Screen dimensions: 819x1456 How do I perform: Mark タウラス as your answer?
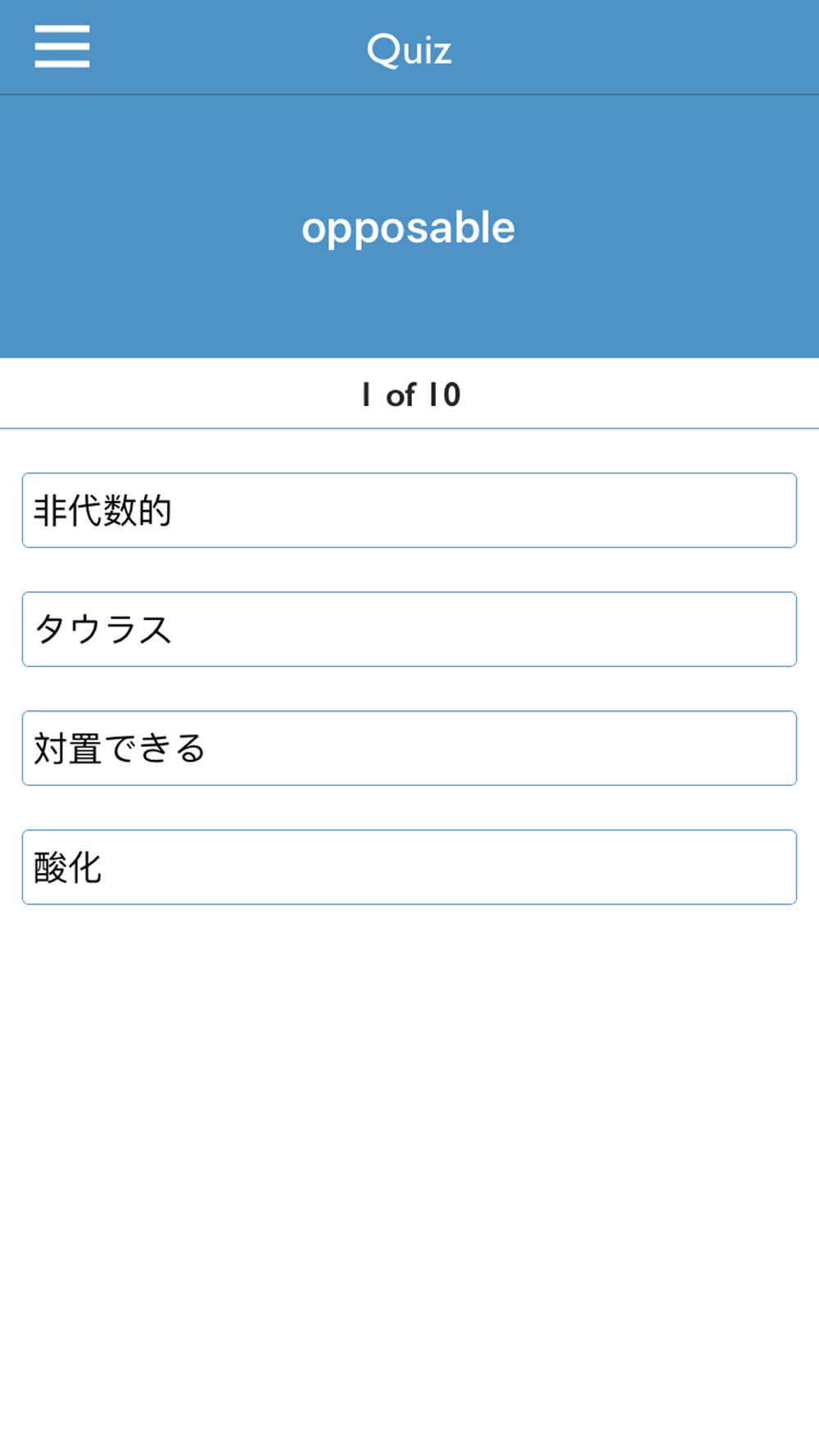tap(409, 629)
